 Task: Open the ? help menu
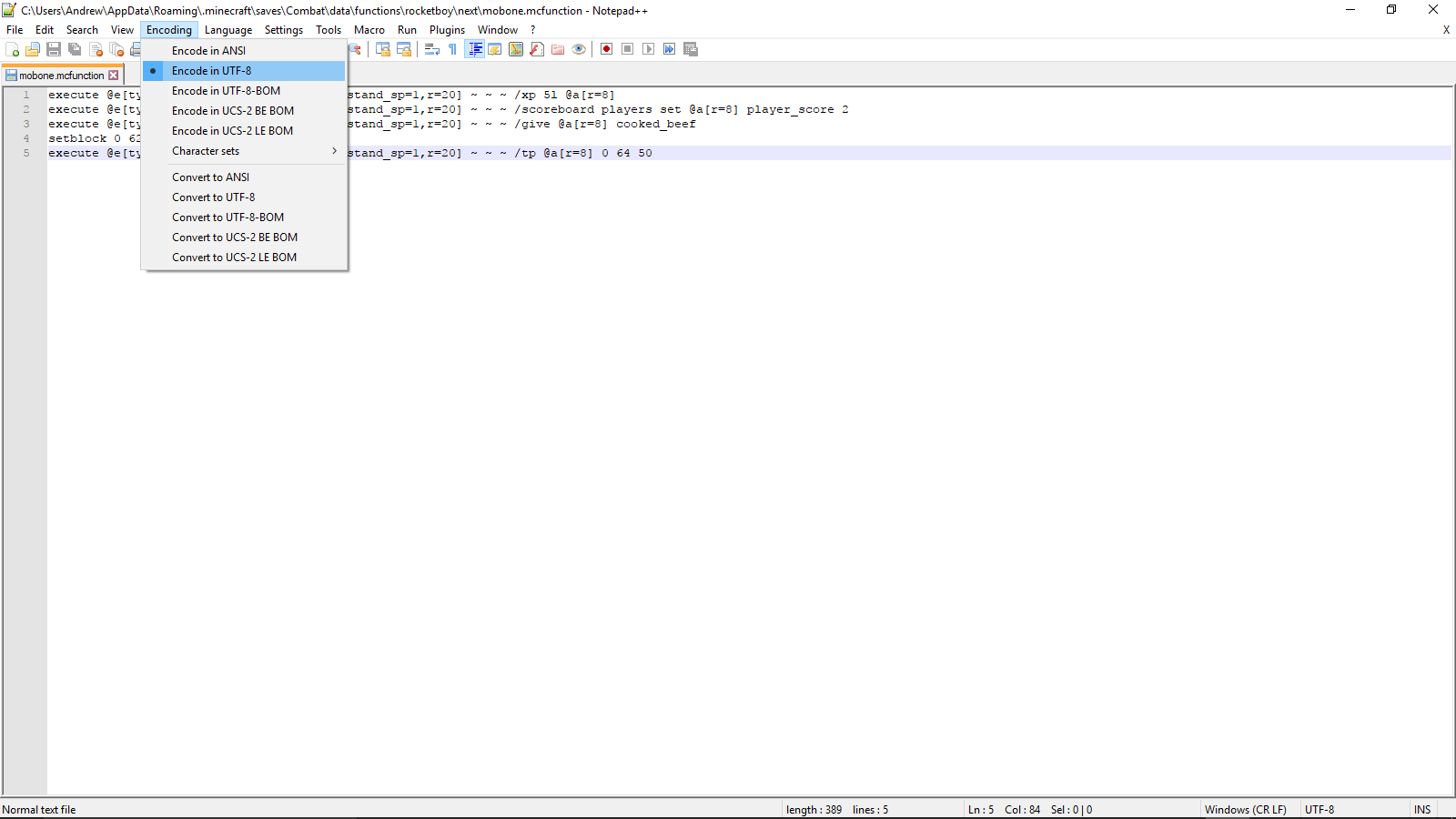coord(533,30)
